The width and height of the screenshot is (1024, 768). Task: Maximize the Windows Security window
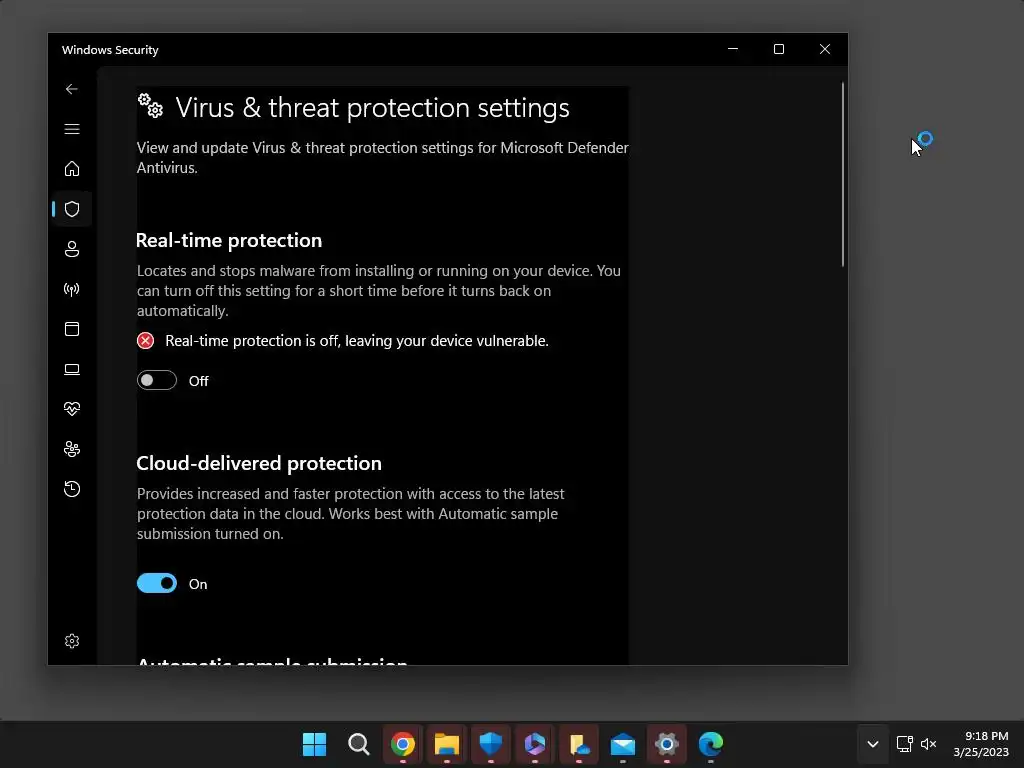[x=778, y=49]
